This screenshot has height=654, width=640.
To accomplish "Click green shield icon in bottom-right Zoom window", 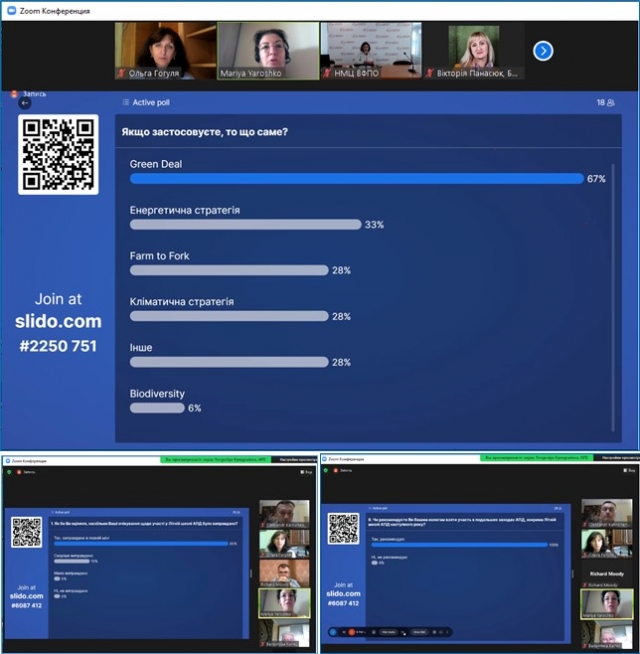I will click(326, 470).
